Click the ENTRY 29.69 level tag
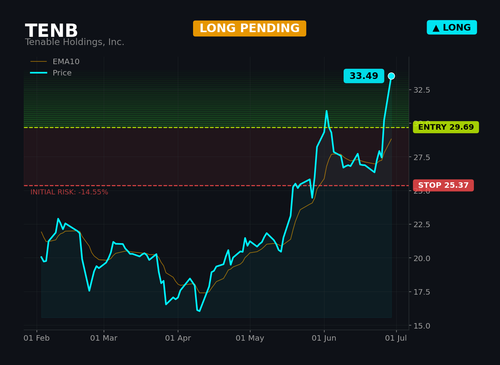 446,127
